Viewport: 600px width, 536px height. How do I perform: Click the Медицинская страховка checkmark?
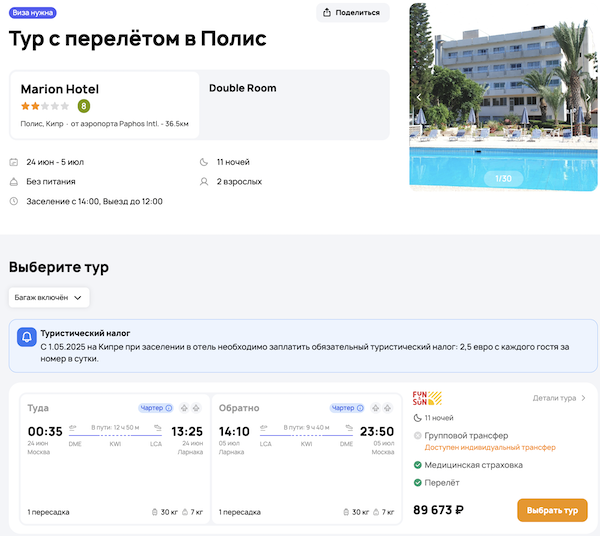point(417,465)
